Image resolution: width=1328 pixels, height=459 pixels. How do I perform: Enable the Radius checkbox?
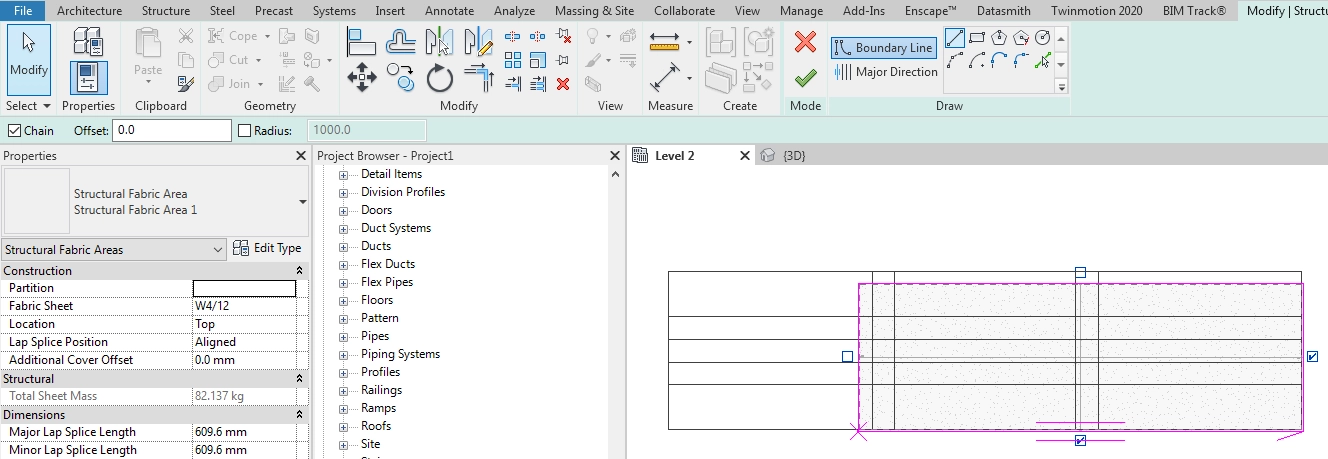click(x=245, y=131)
